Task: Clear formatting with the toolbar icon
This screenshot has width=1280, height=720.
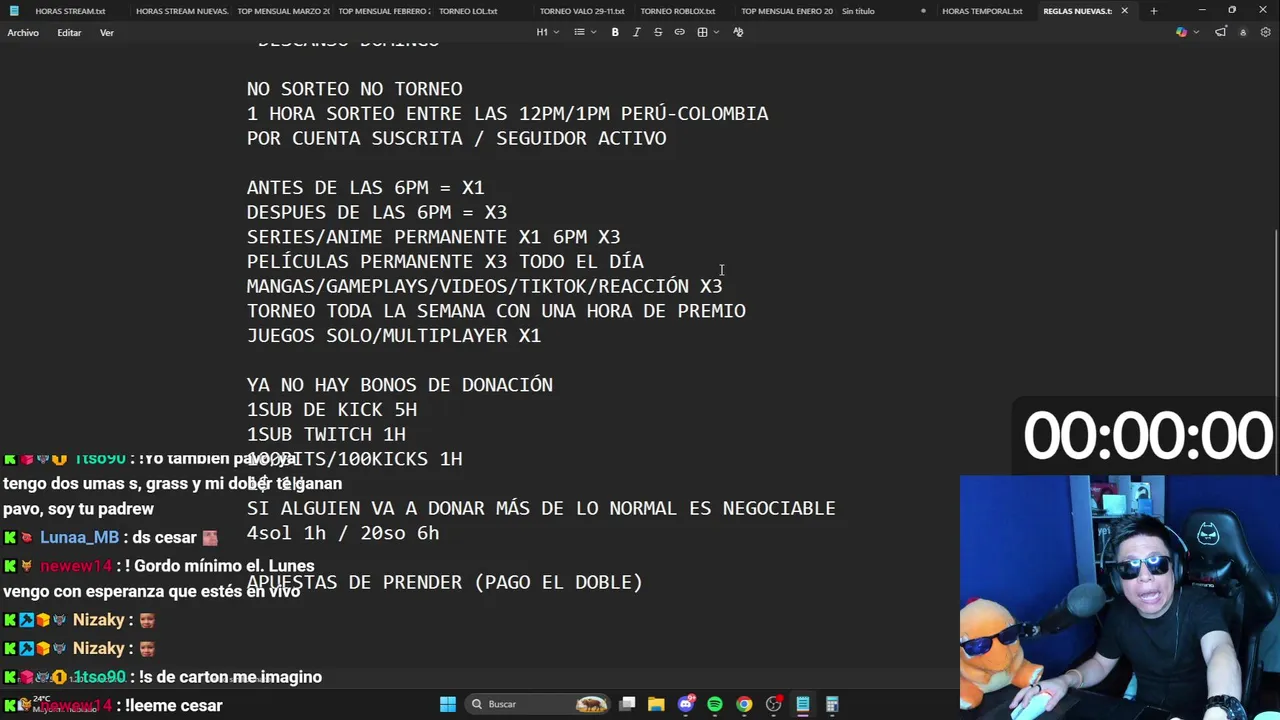Action: coord(738,32)
